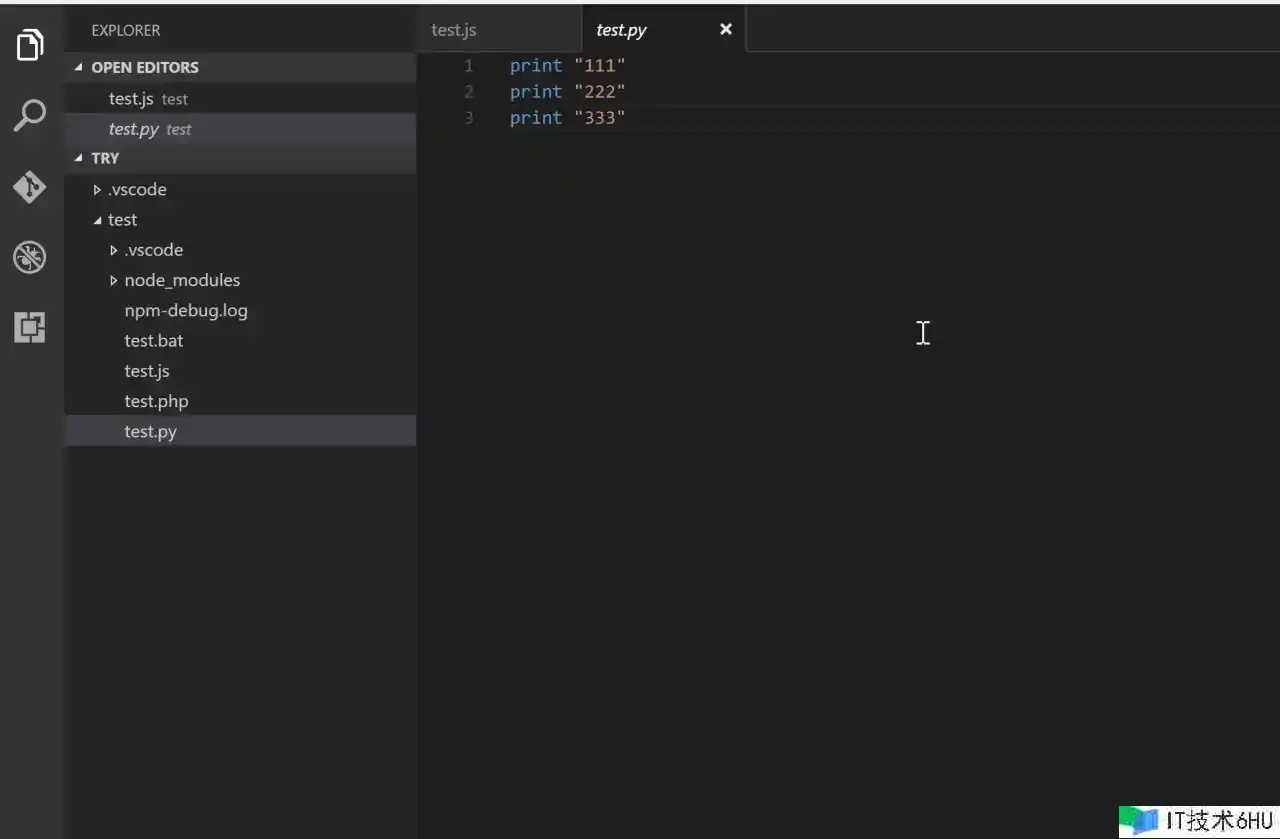Open test.js in the file tree
Viewport: 1280px width, 839px height.
(x=147, y=371)
